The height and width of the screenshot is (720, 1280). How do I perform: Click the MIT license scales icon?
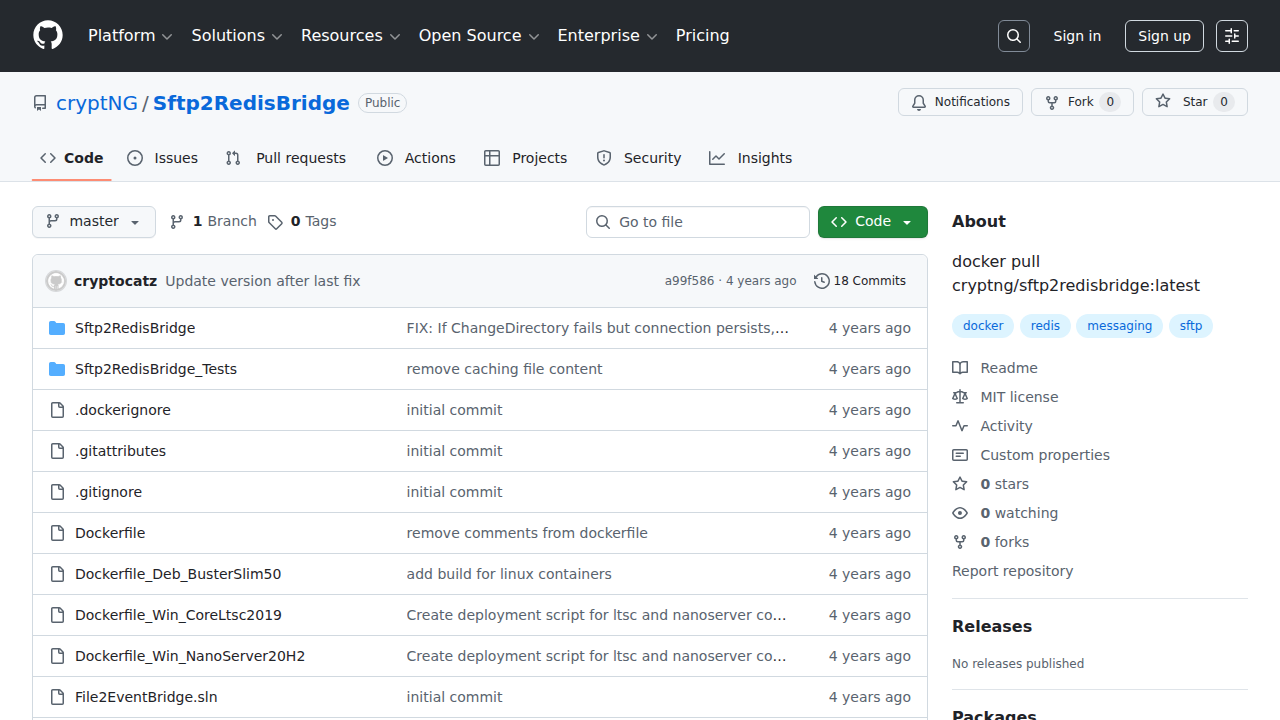pyautogui.click(x=959, y=396)
